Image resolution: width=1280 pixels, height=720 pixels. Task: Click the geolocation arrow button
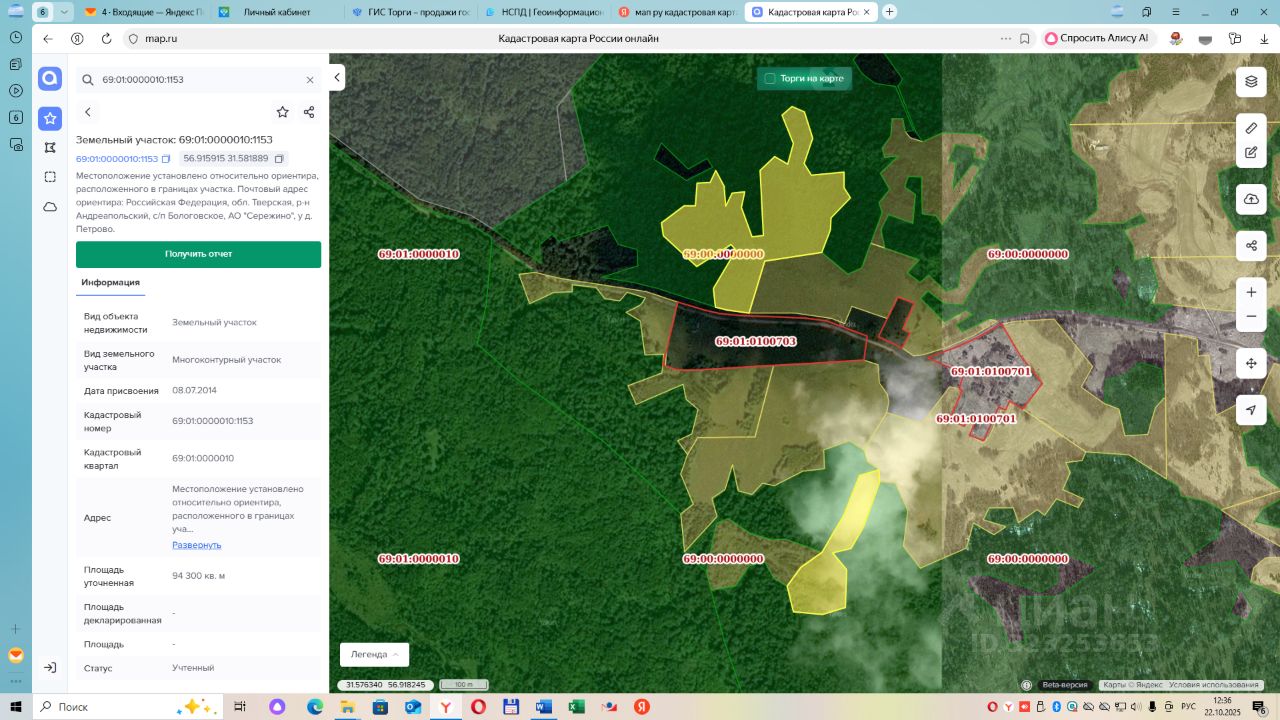click(1251, 410)
